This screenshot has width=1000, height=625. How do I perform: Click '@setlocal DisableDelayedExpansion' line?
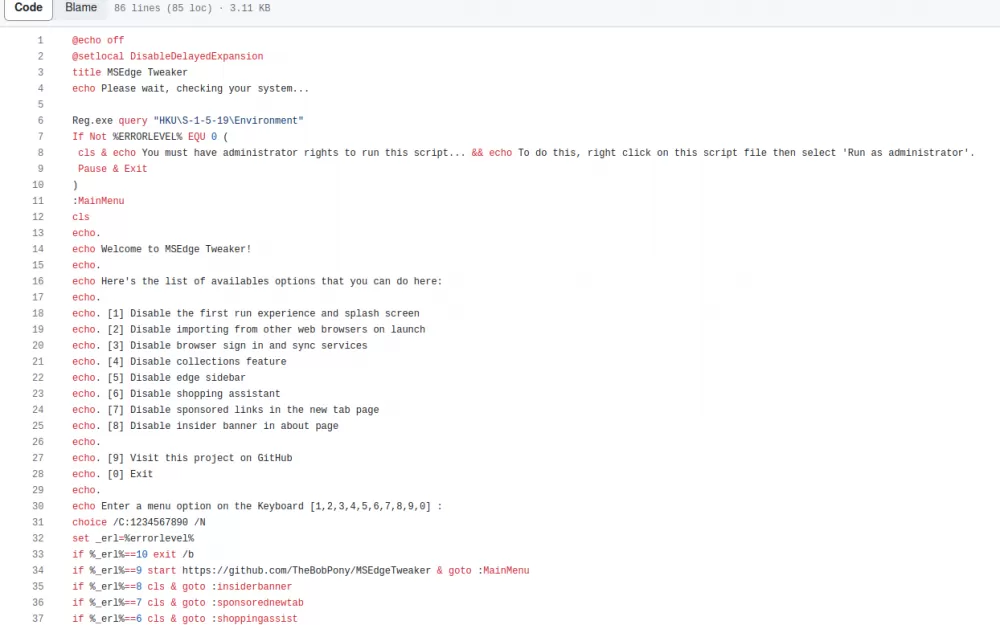[x=168, y=56]
